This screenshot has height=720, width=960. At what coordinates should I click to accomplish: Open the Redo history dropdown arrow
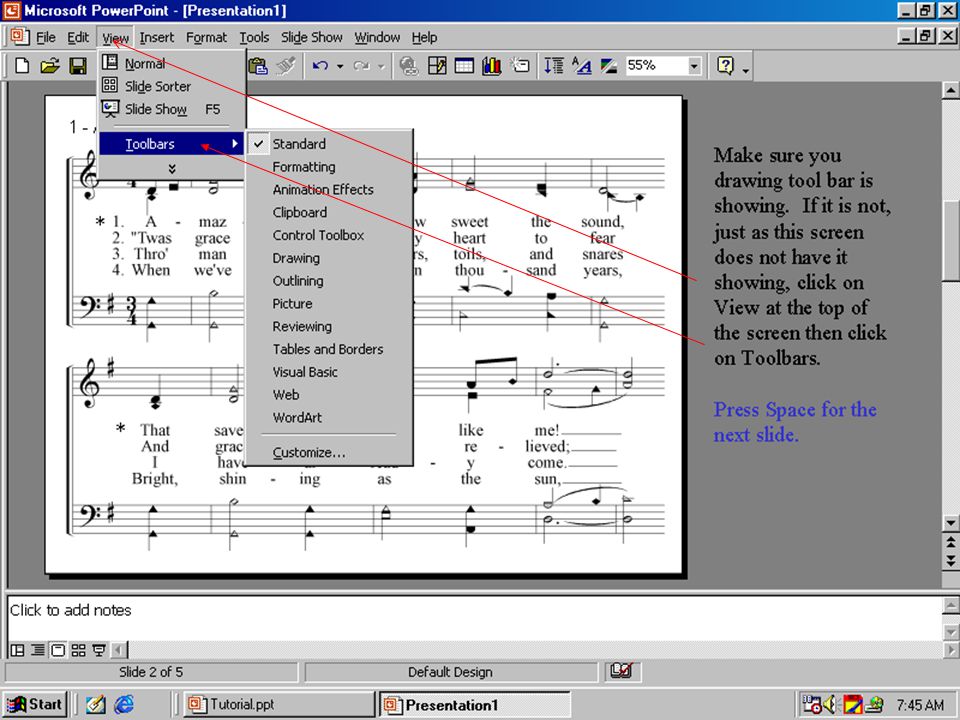coord(381,66)
